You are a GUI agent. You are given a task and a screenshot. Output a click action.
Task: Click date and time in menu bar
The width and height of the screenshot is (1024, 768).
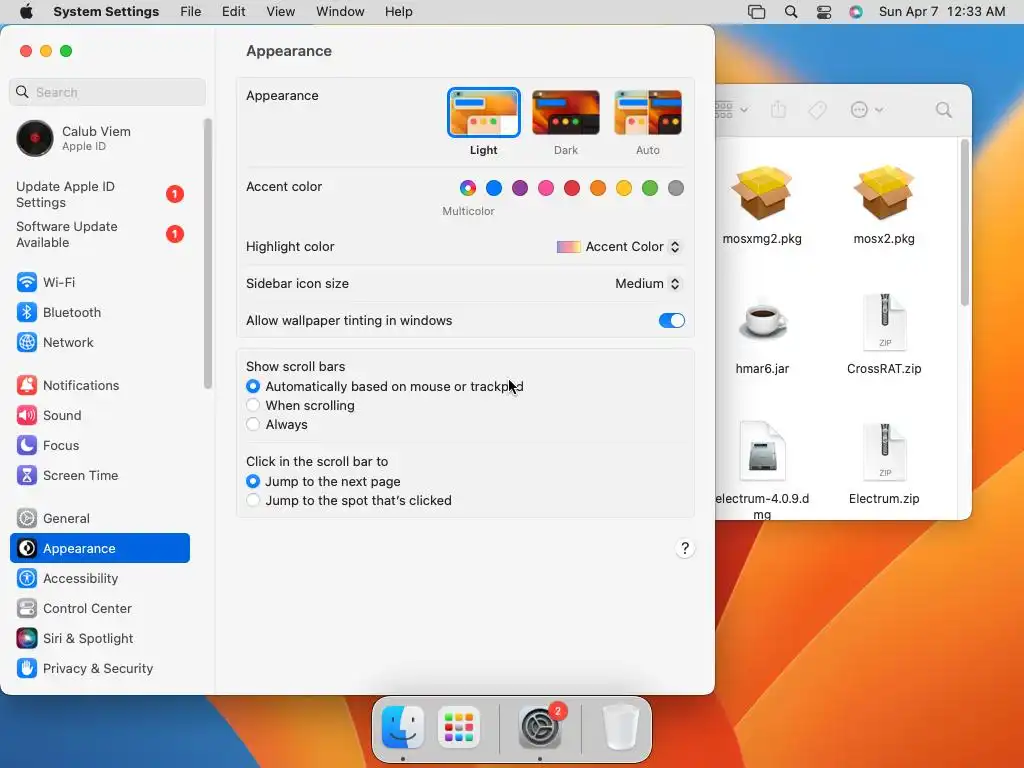click(x=942, y=12)
